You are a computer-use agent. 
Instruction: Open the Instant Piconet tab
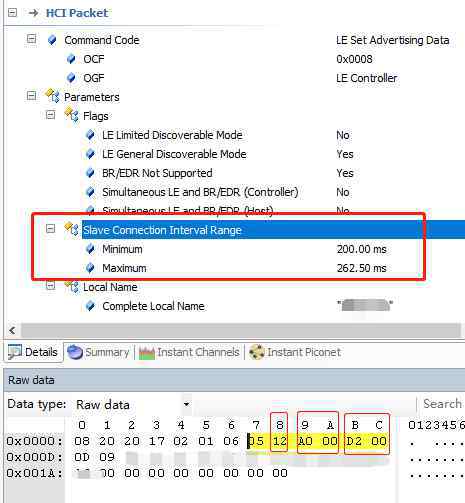[295, 352]
